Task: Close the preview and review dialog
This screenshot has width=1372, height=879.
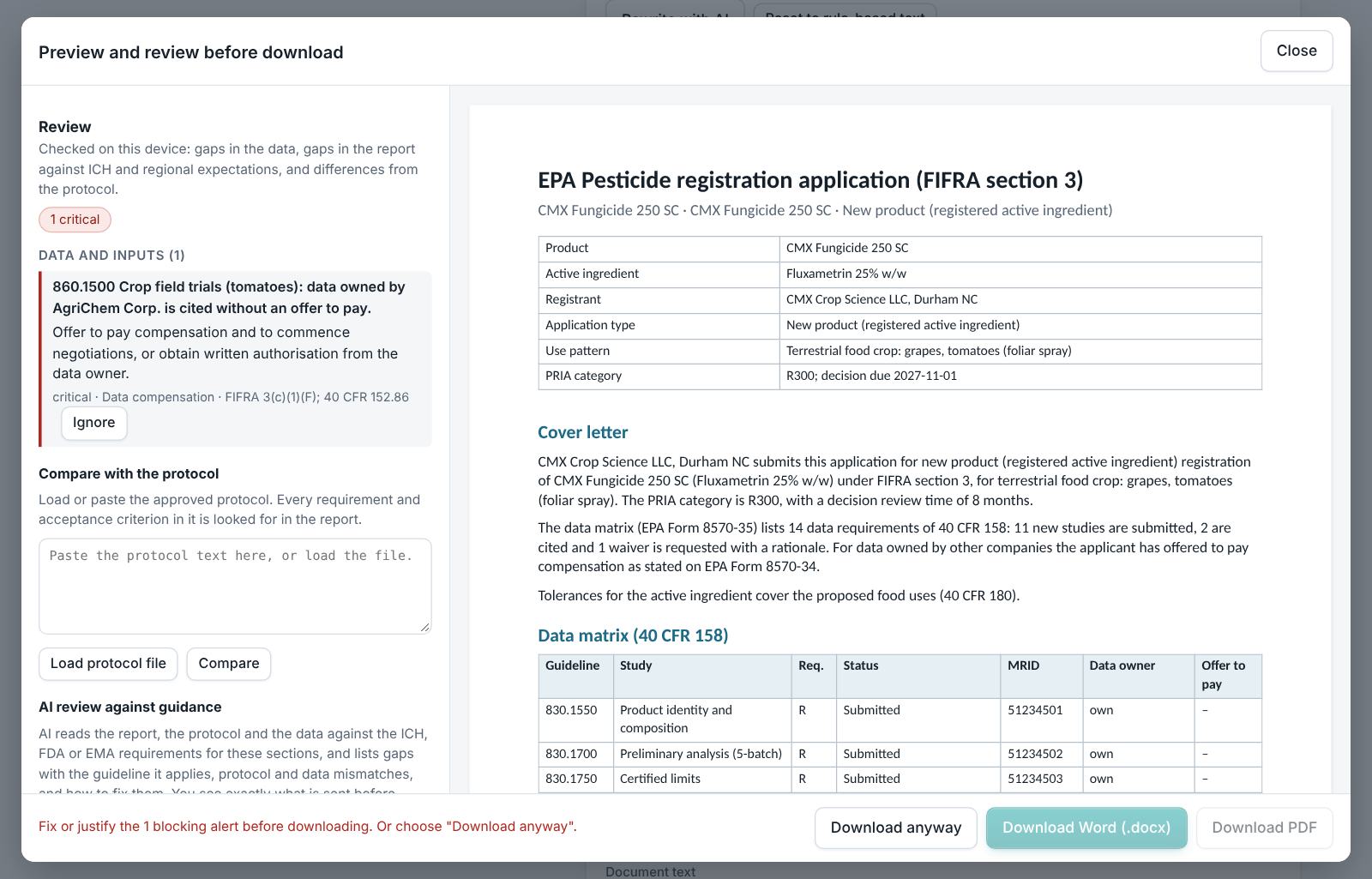Action: point(1297,51)
